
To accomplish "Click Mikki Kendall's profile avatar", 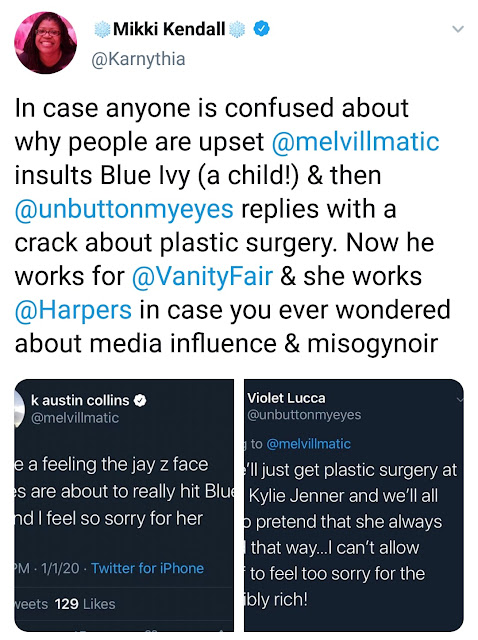I will pyautogui.click(x=45, y=42).
